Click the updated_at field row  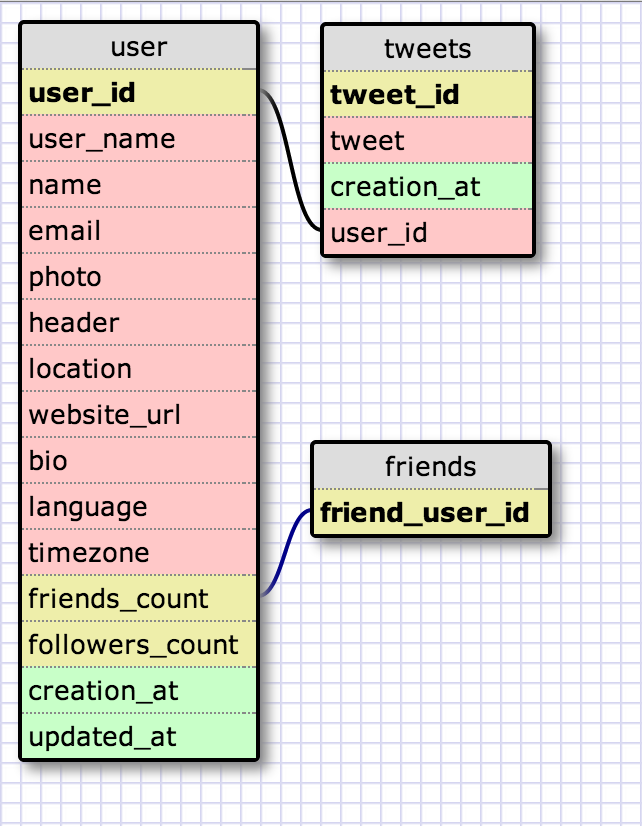[139, 738]
